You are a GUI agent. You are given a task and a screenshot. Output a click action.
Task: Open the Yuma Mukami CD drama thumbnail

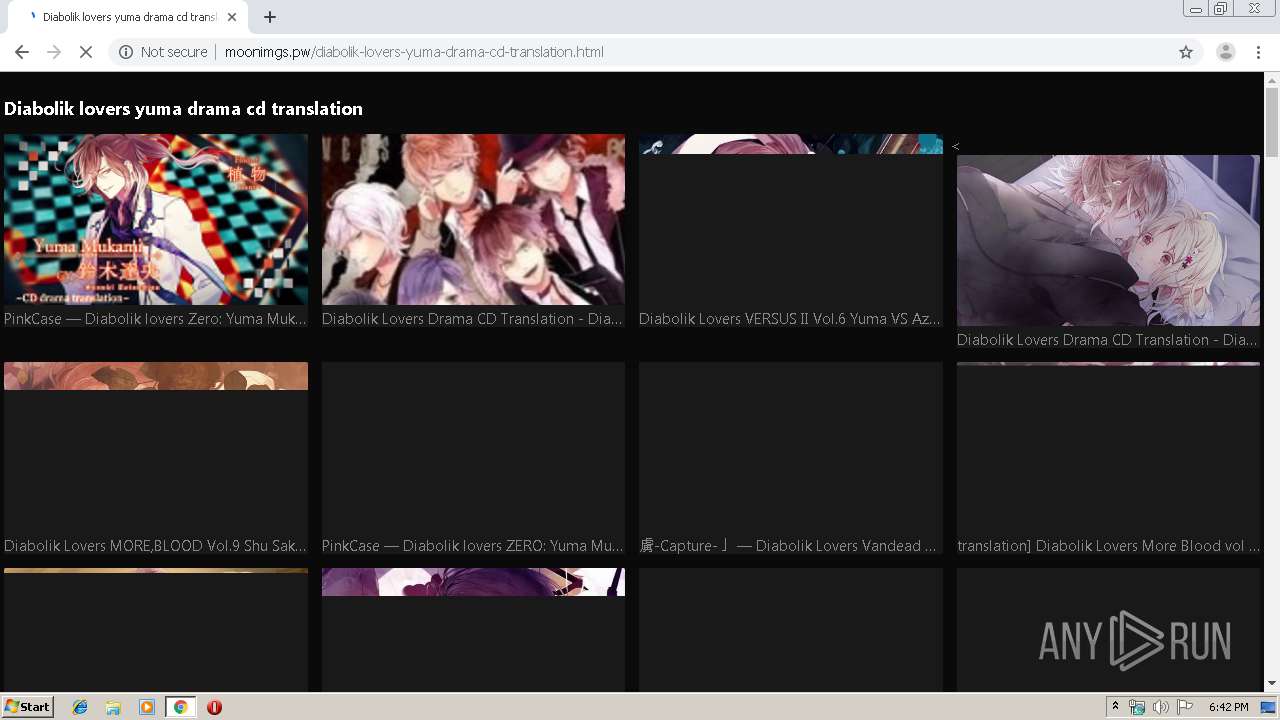156,220
